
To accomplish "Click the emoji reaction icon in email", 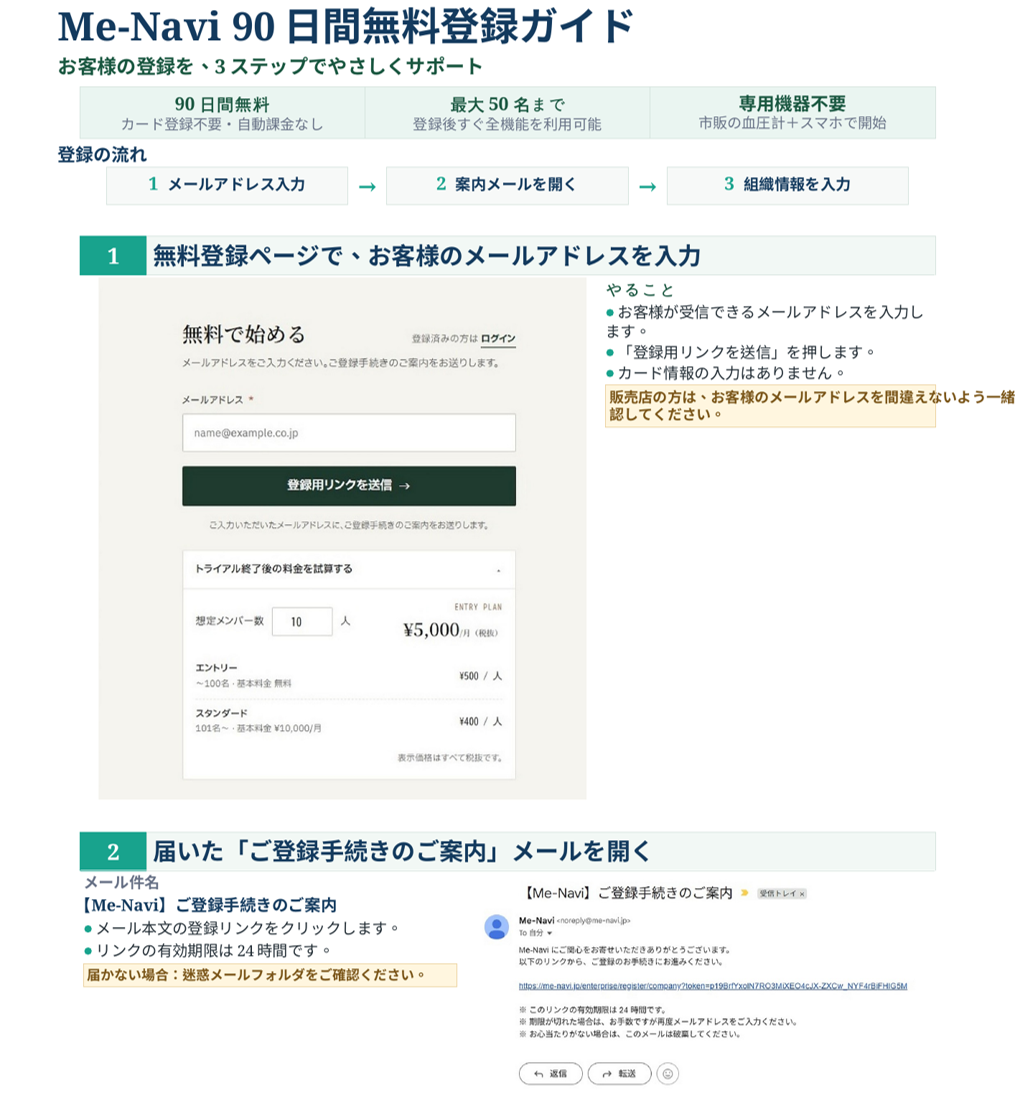I will [667, 1074].
